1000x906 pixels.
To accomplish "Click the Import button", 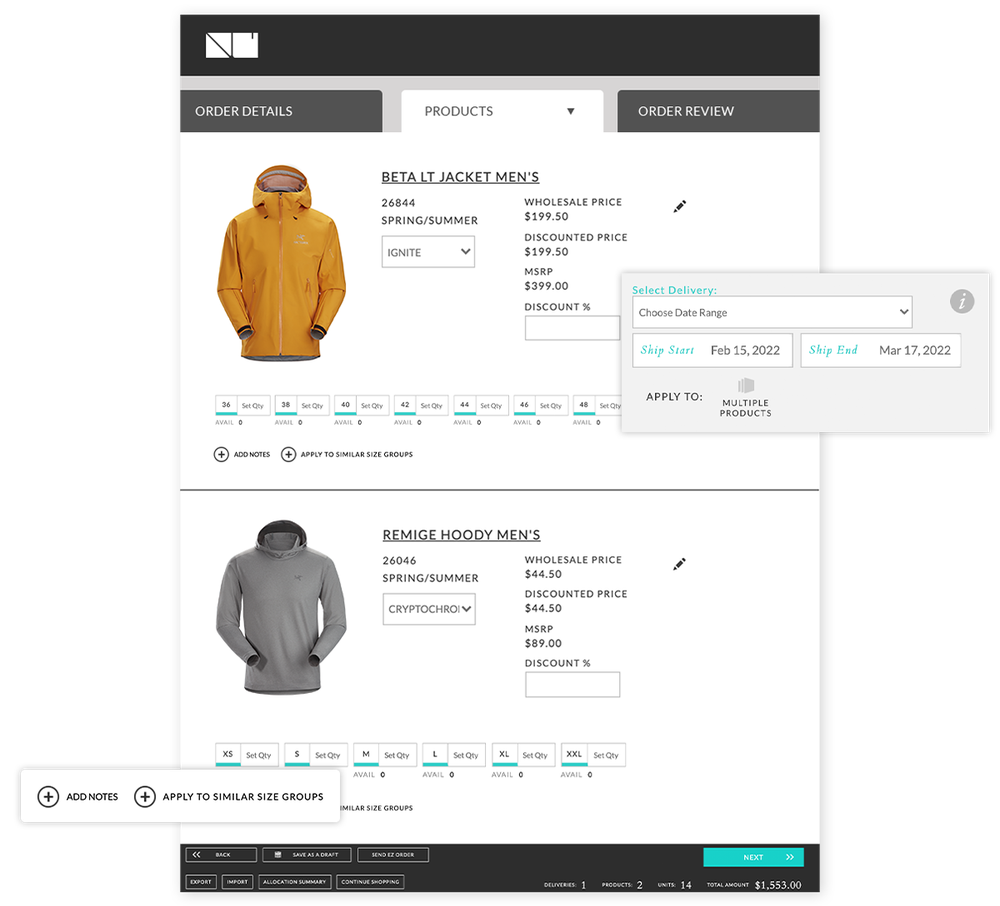I will (237, 882).
